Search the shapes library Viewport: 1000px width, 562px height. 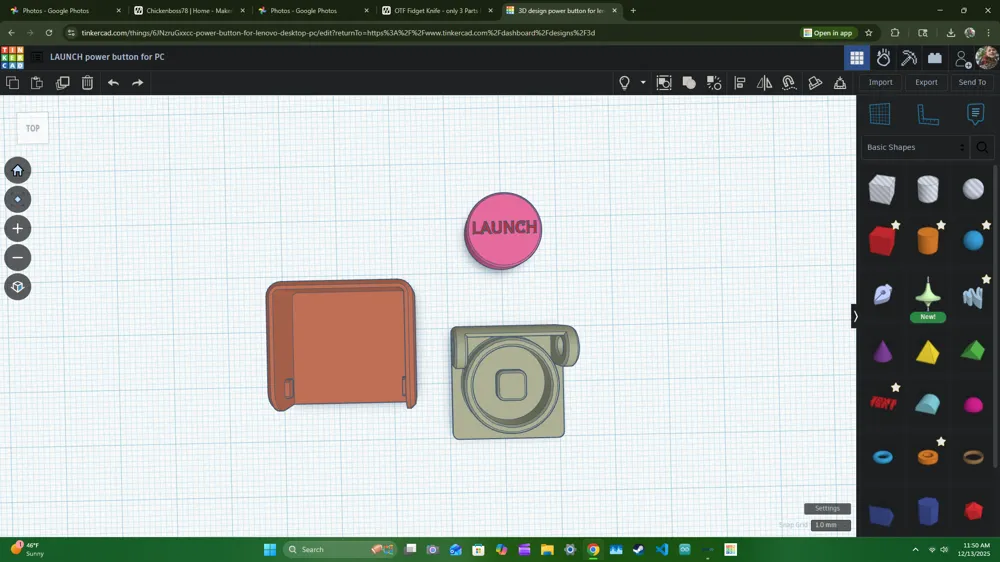(982, 147)
